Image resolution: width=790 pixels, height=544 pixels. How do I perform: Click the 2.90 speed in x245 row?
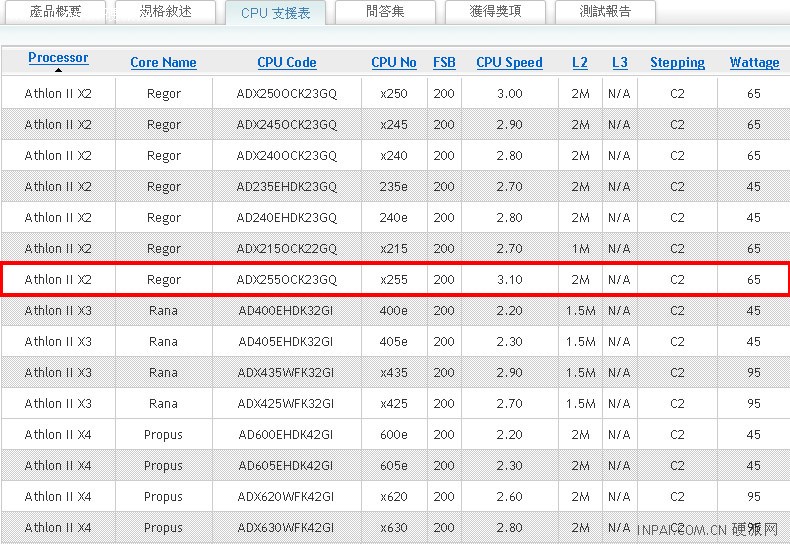click(510, 124)
